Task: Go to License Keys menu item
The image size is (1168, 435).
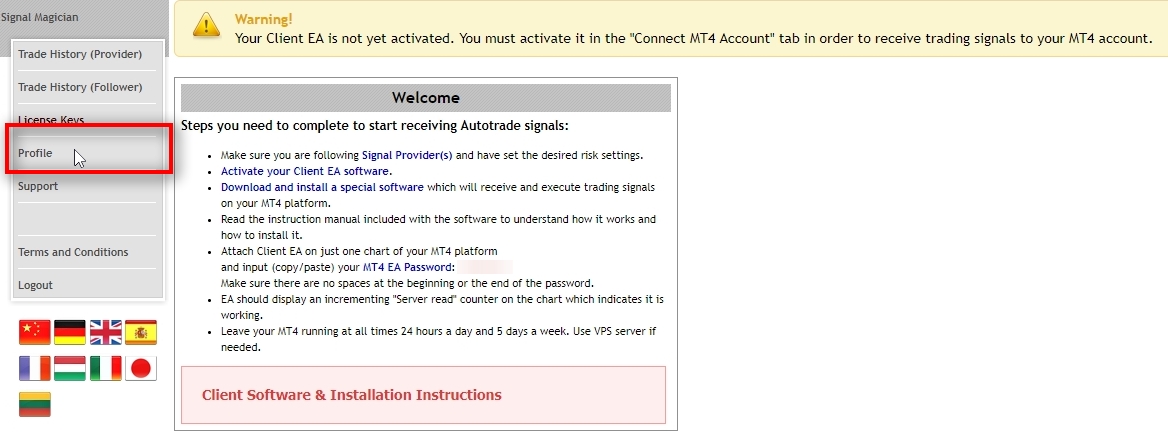Action: pos(51,120)
